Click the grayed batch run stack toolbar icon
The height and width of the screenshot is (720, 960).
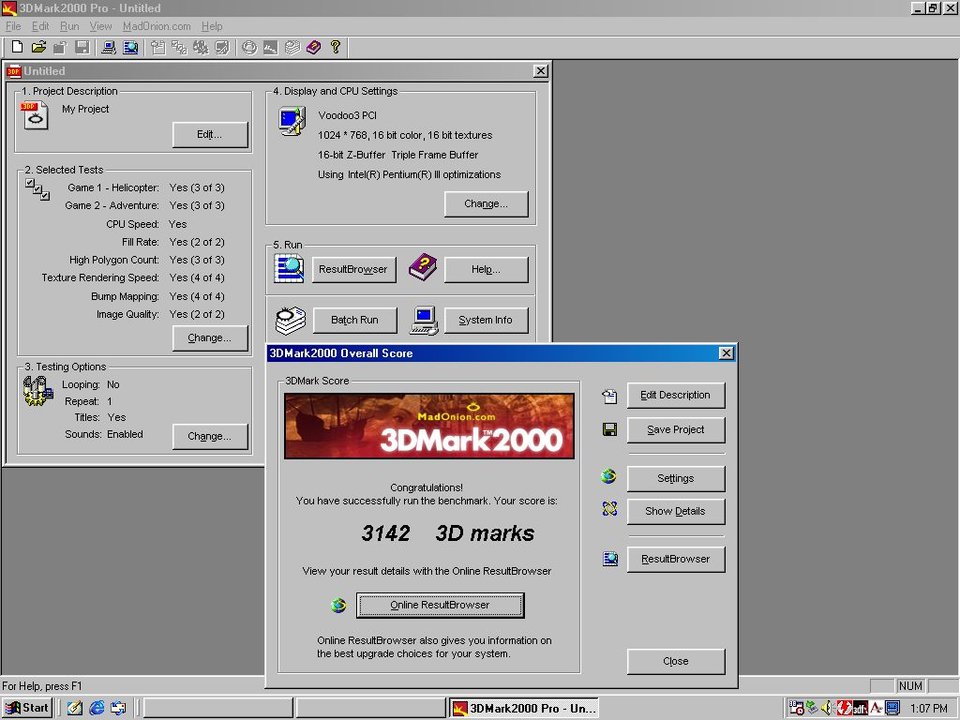pyautogui.click(x=292, y=47)
